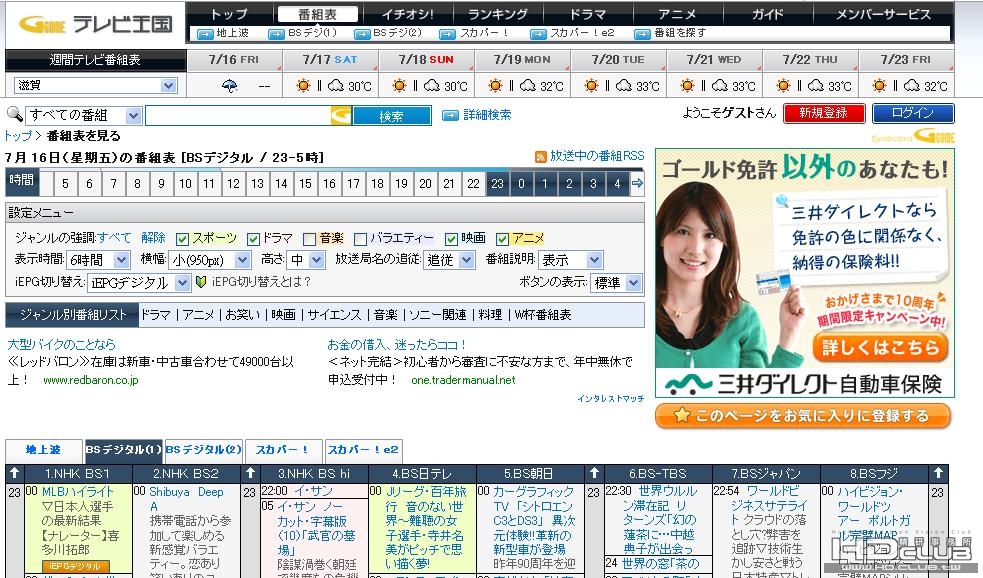
Task: Click the green shield iEPG help icon
Action: (201, 282)
